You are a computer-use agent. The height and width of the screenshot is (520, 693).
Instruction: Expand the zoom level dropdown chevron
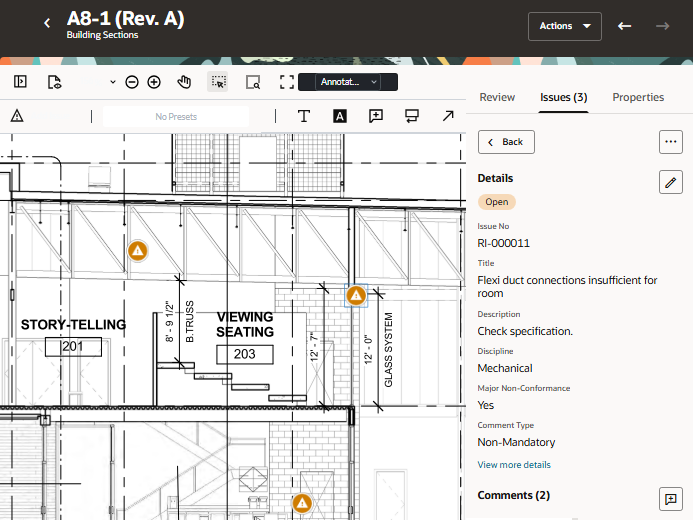[112, 82]
